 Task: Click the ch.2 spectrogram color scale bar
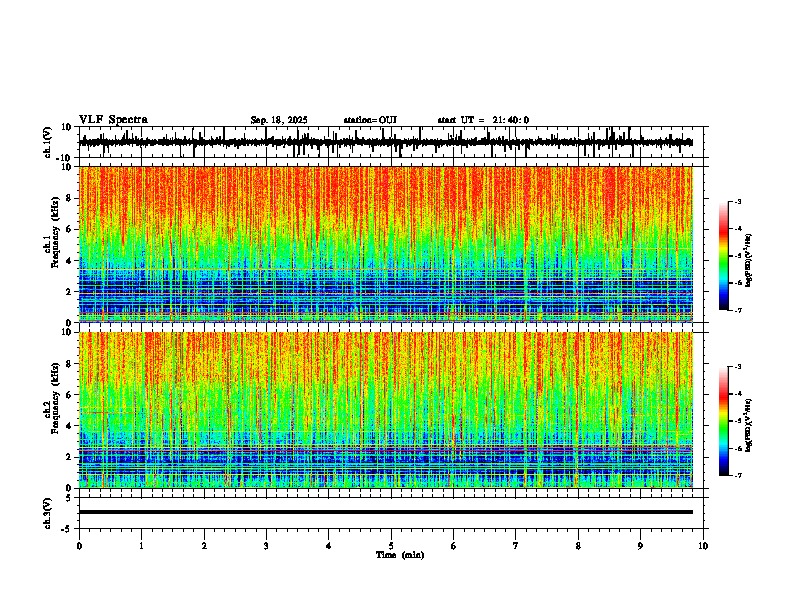724,421
